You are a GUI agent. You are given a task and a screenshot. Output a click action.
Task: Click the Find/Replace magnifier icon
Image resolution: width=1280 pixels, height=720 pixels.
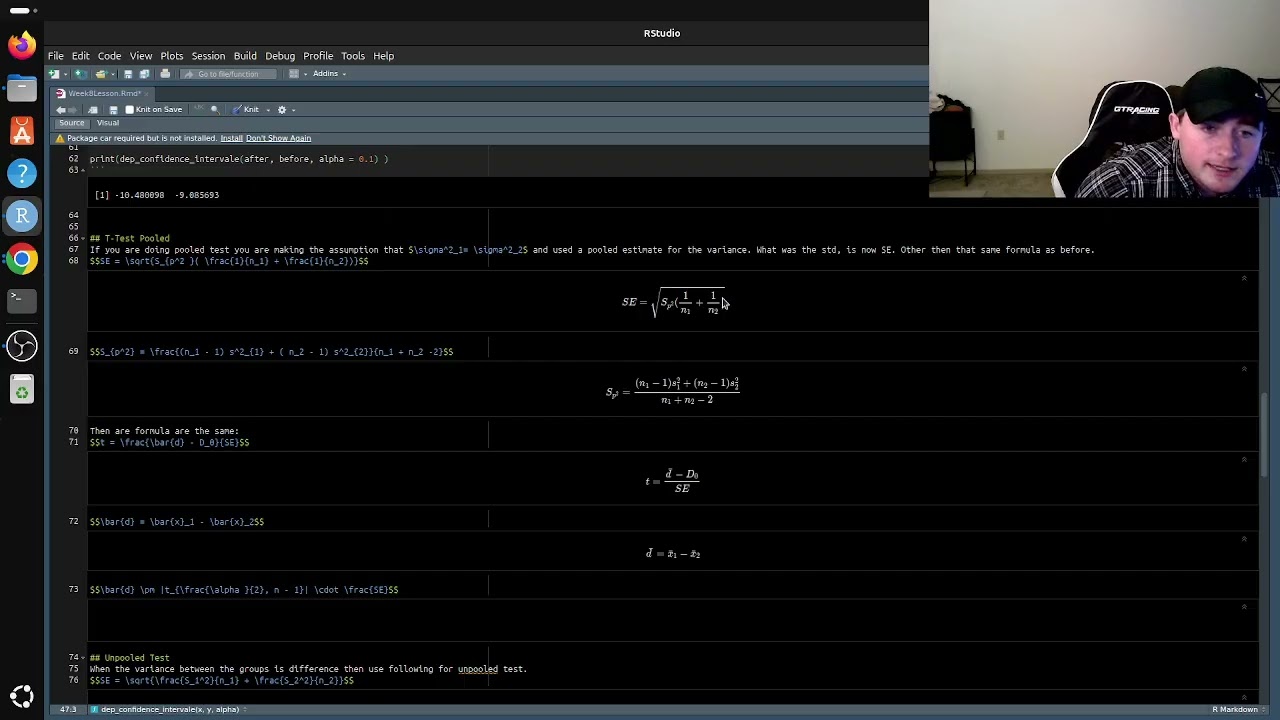pos(215,110)
